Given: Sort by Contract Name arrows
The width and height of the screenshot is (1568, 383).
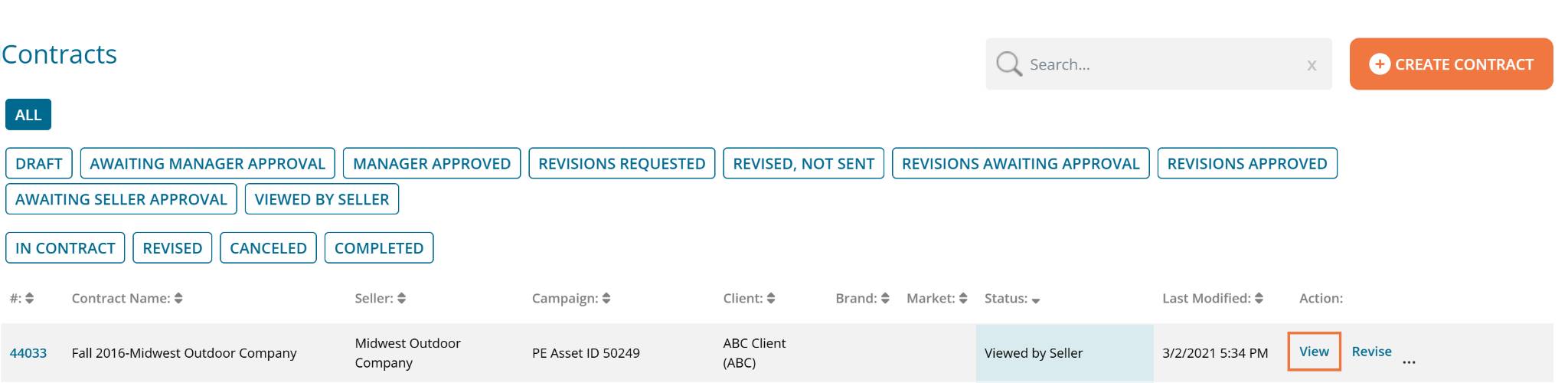Looking at the screenshot, I should tap(178, 299).
